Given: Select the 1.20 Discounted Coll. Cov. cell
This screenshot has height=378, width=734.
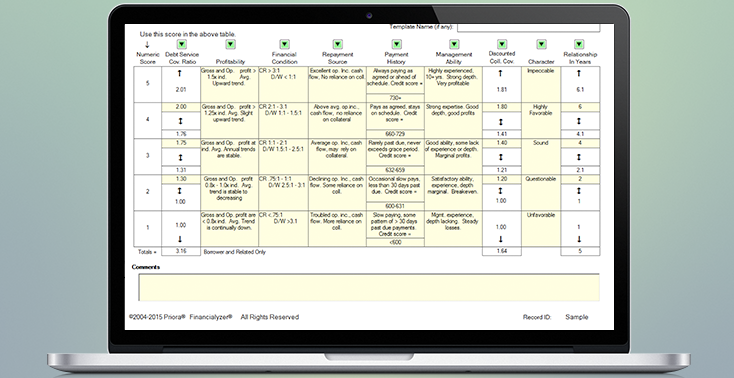Looking at the screenshot, I should 501,179.
